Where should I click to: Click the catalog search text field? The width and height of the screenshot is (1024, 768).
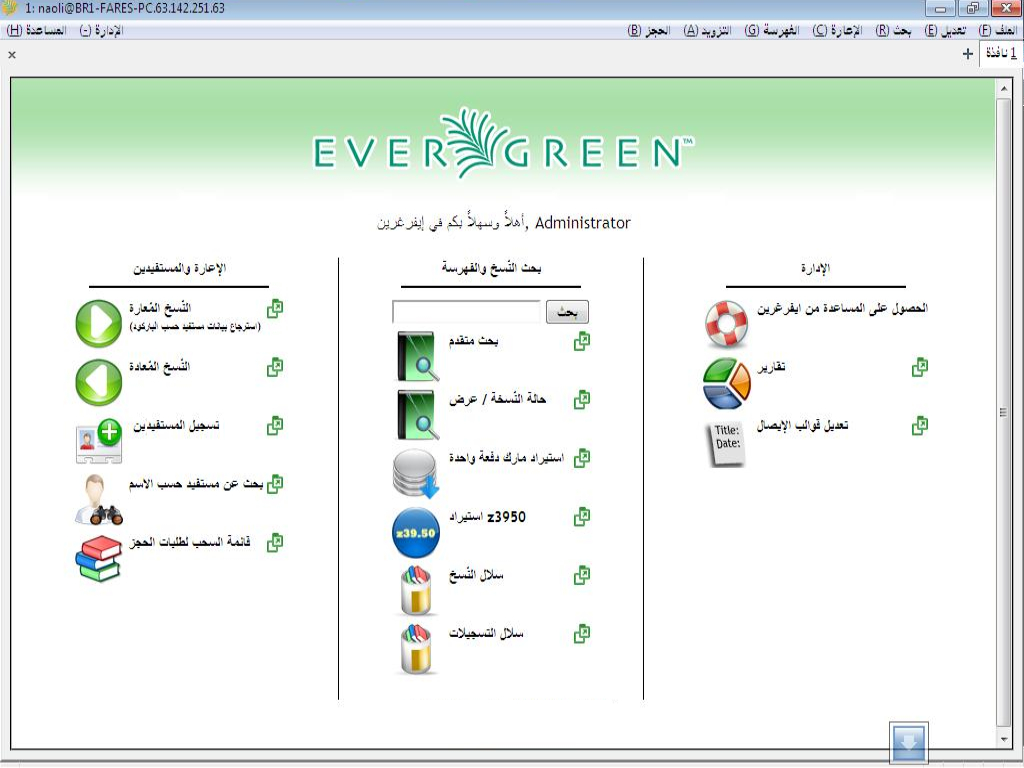tap(466, 312)
